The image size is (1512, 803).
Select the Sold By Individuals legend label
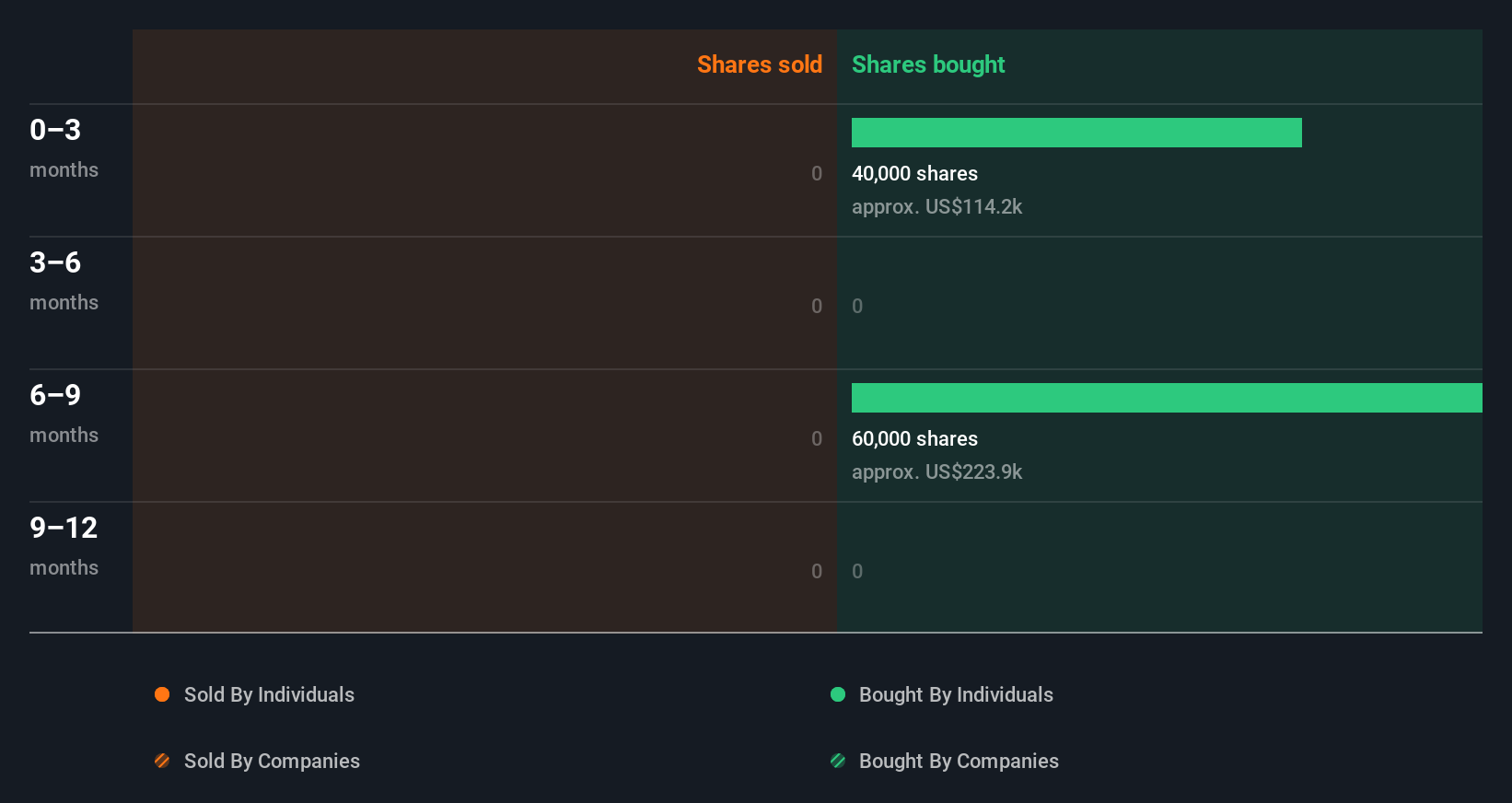click(269, 695)
